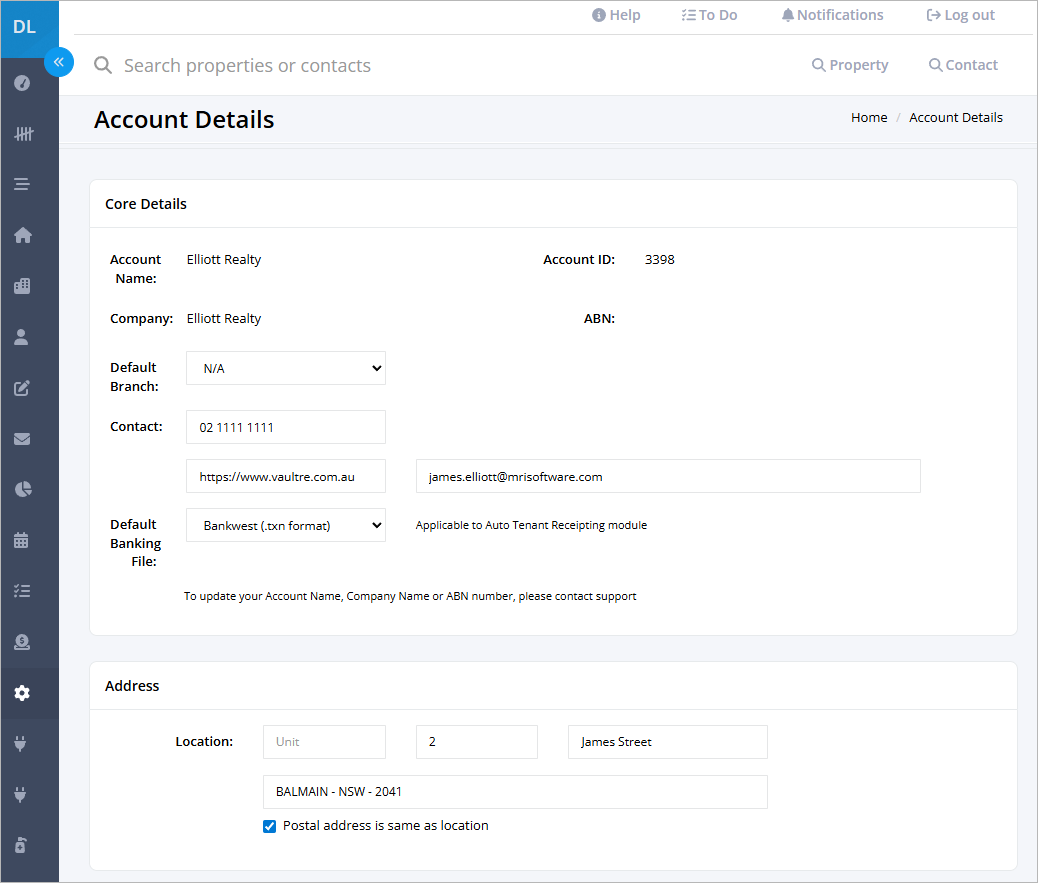
Task: Select the Property search button
Action: pyautogui.click(x=850, y=65)
